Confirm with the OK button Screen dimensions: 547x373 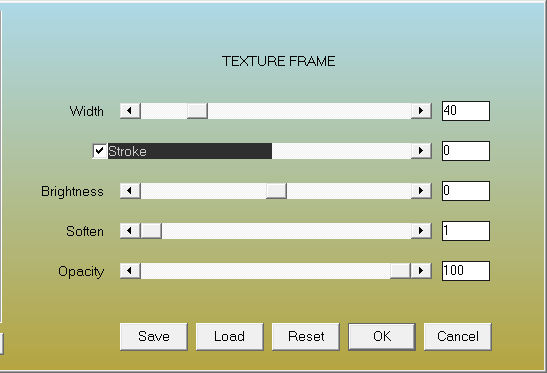point(382,336)
